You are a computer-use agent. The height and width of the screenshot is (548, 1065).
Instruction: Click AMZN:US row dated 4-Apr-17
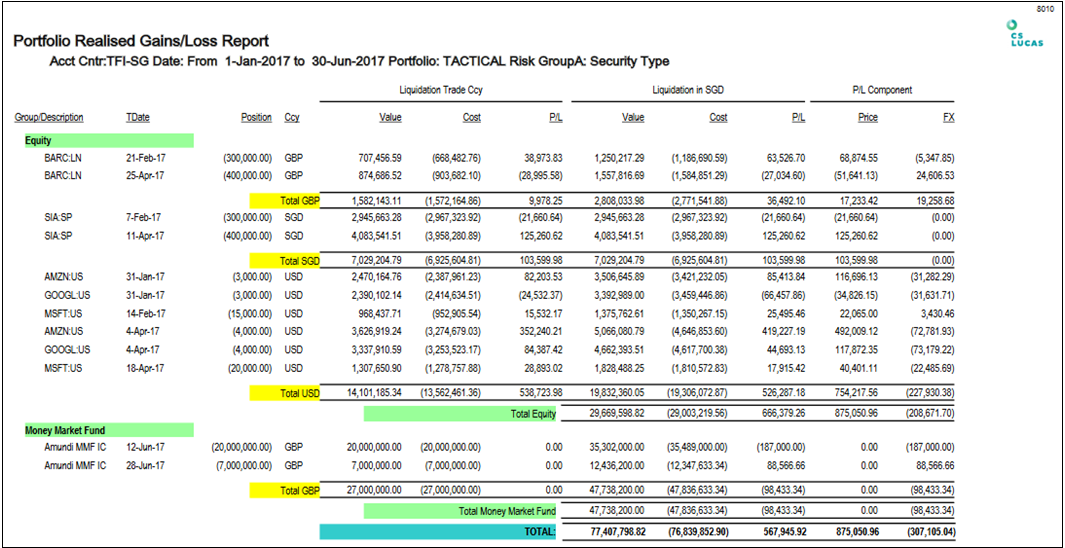coord(499,333)
